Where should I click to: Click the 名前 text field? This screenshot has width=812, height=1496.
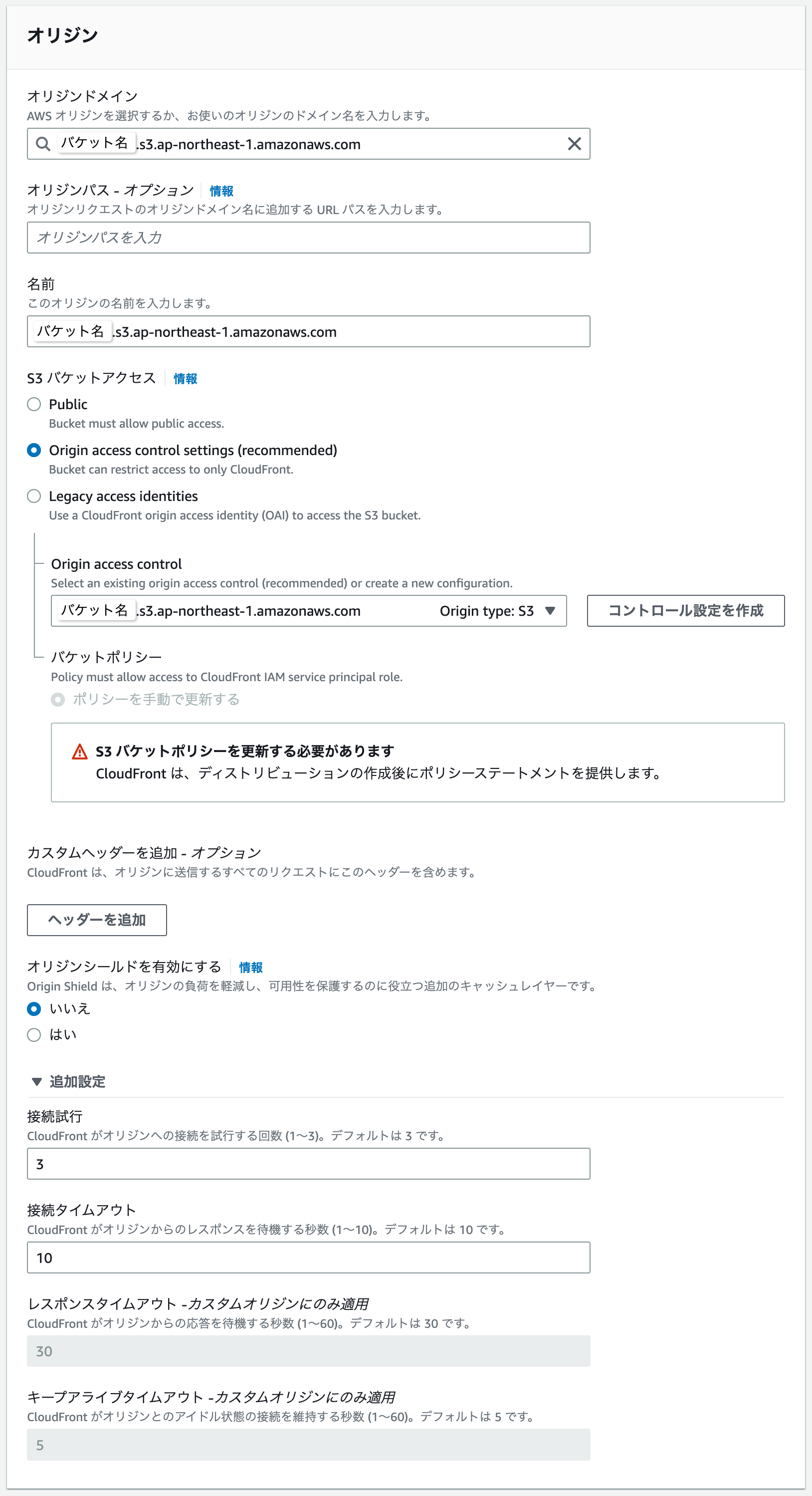(x=309, y=331)
